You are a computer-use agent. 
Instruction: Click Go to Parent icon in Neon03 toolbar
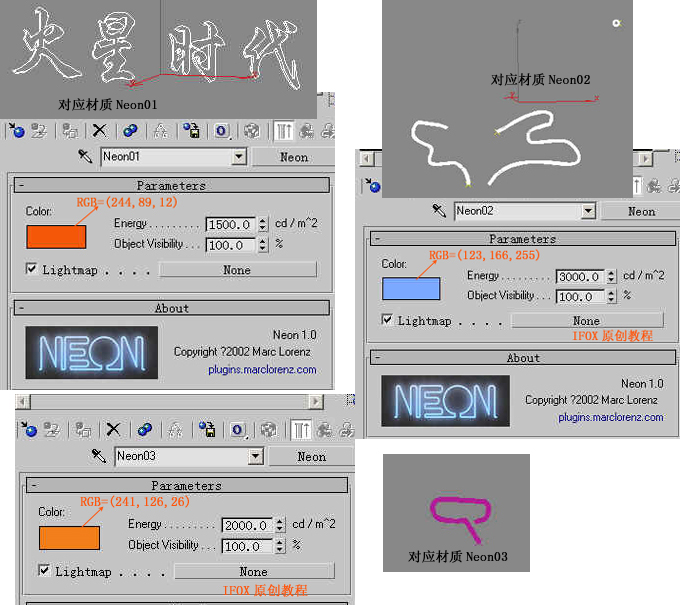tap(324, 429)
